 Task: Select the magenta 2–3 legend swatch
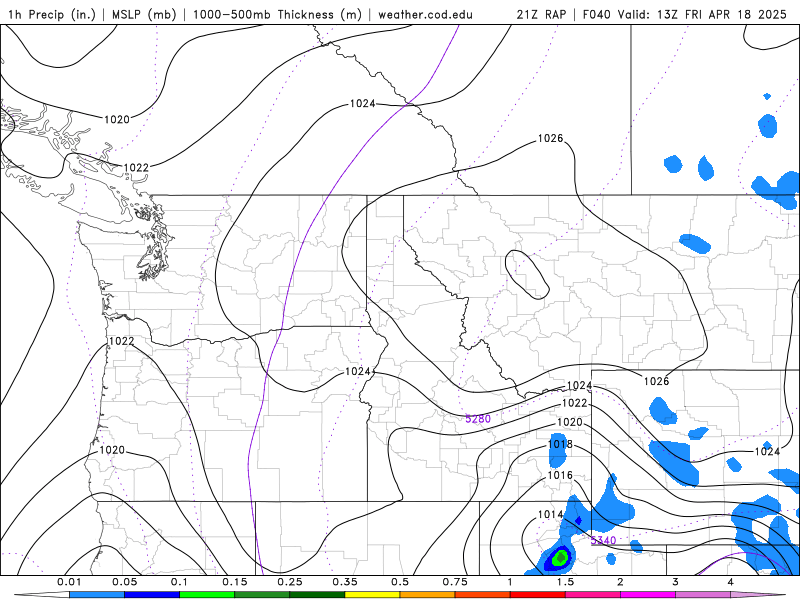point(648,595)
